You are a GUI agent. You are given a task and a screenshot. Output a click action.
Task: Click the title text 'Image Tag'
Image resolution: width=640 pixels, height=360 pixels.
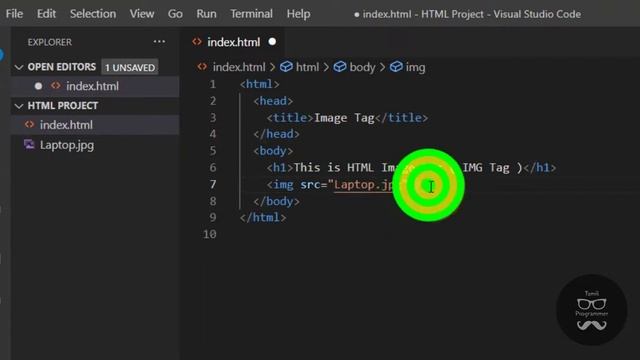(x=344, y=118)
